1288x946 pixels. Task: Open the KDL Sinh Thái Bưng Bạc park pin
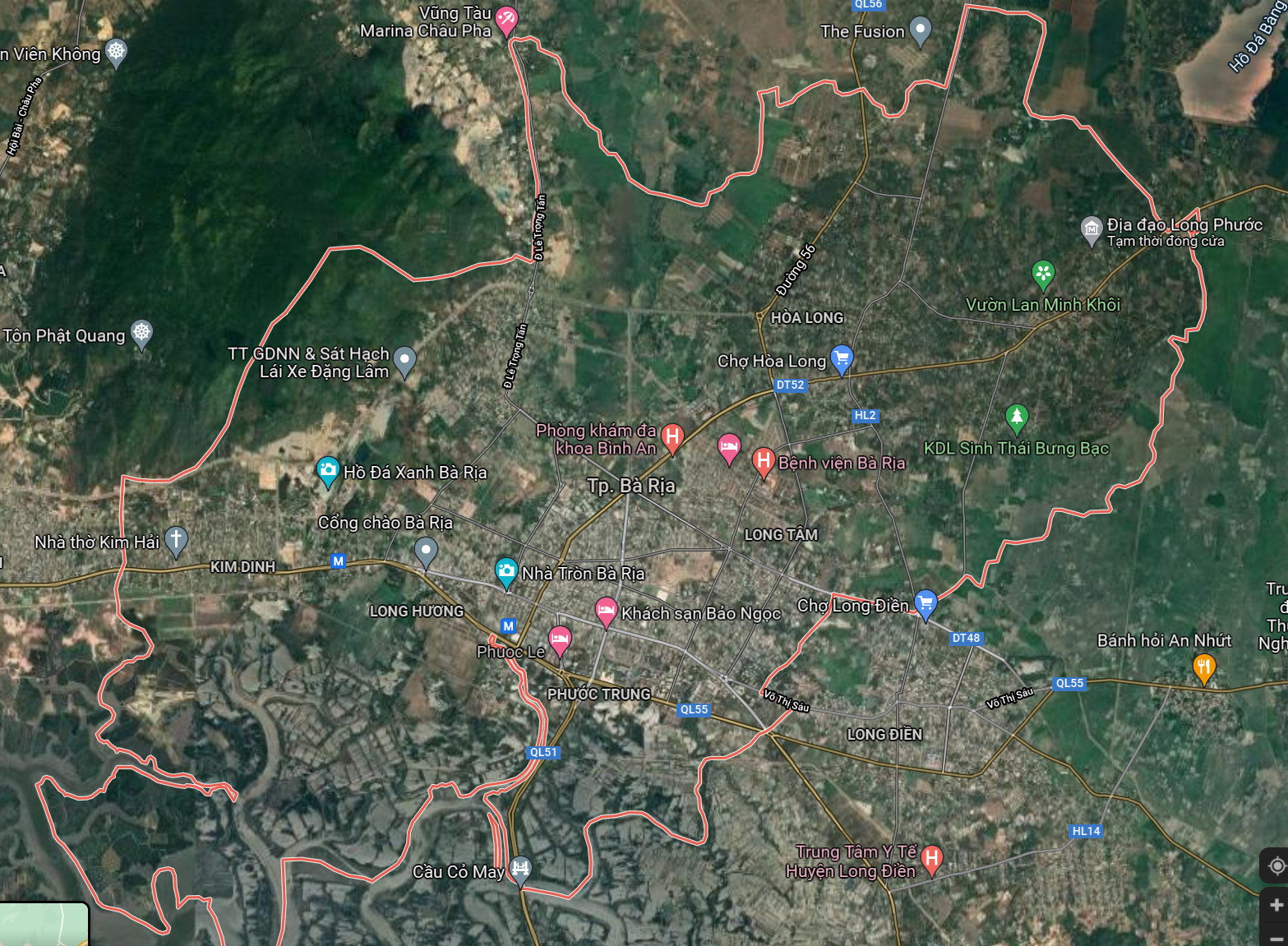(1017, 417)
